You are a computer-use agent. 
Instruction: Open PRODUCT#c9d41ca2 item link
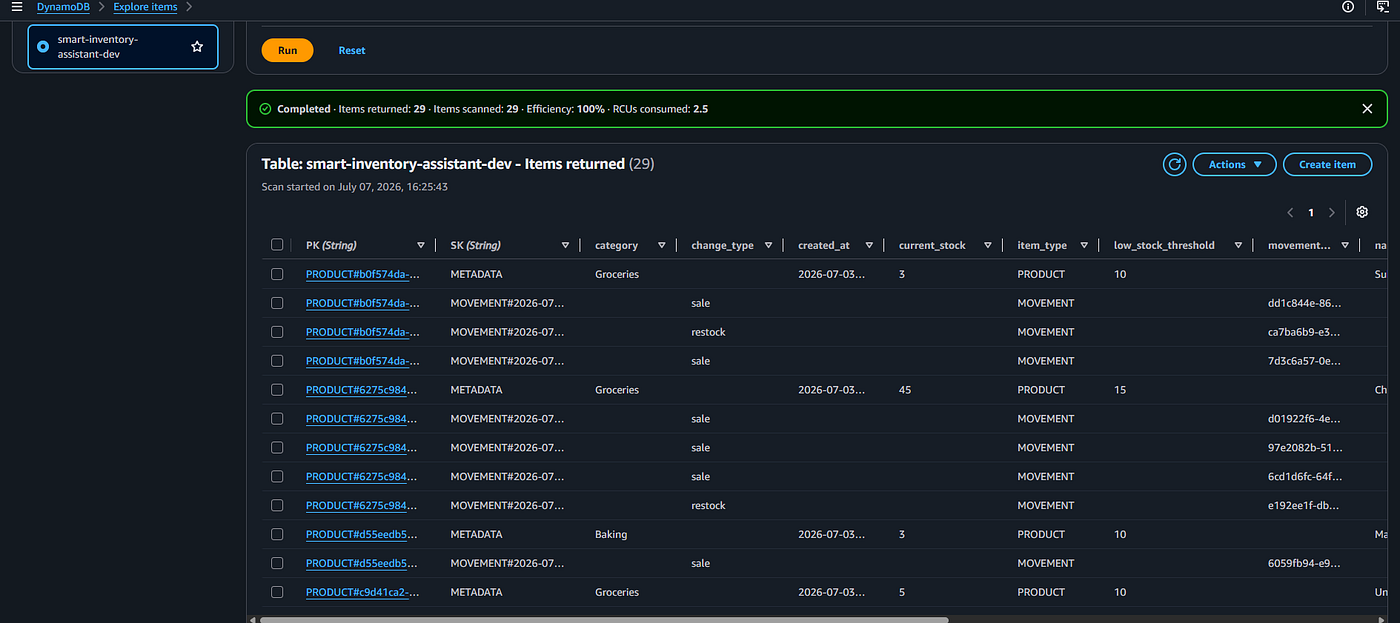(362, 592)
